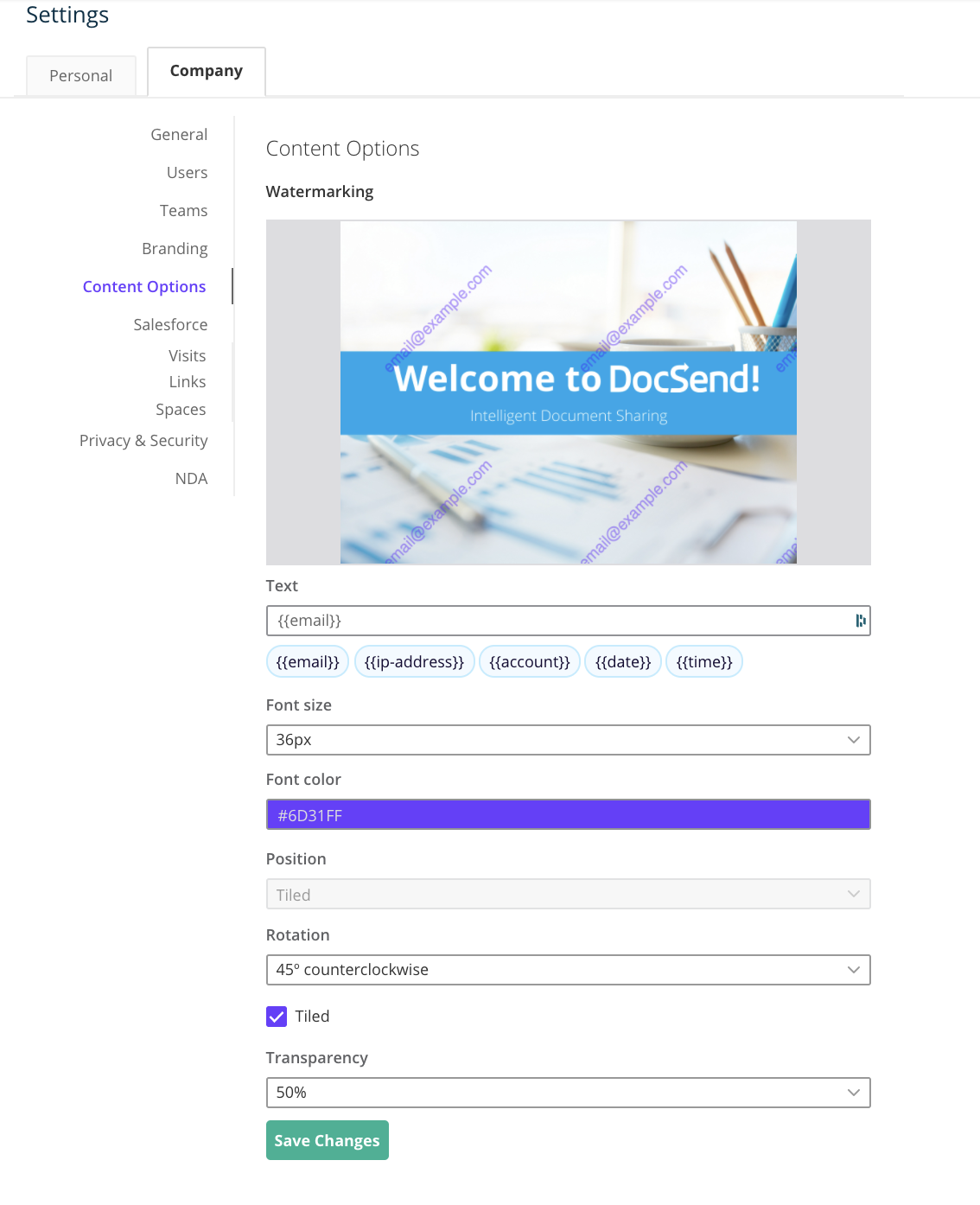Image resolution: width=980 pixels, height=1205 pixels.
Task: Expand the Rotation dropdown
Action: (x=568, y=970)
